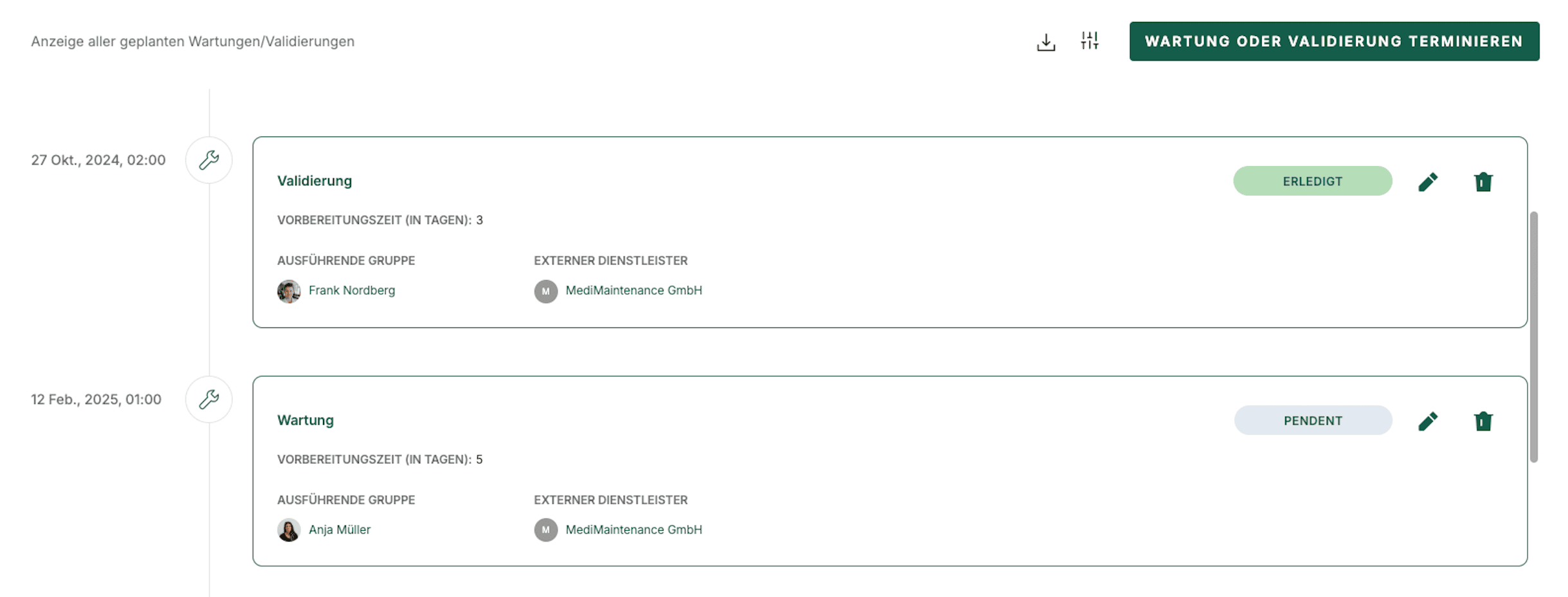Screen dimensions: 1568x597
Task: Click the wrench marker for 12 Feb. 2025
Action: tap(209, 400)
